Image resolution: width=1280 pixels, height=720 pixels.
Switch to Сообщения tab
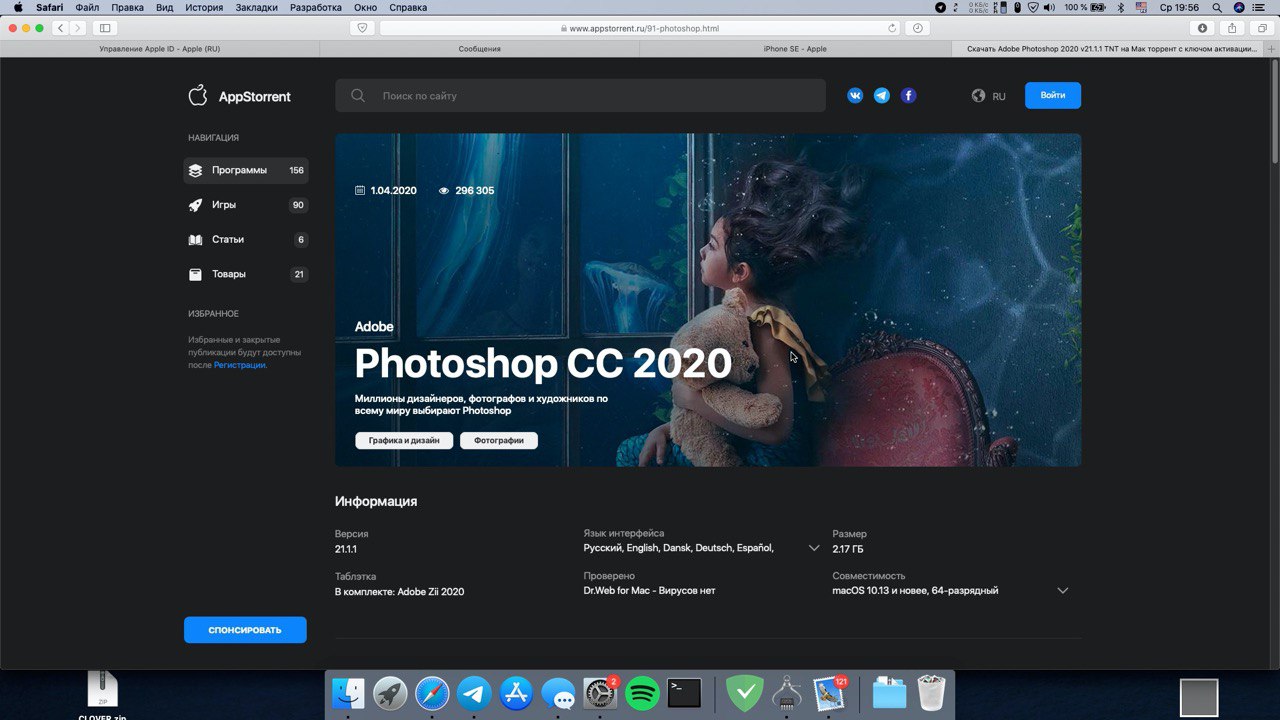tap(480, 48)
